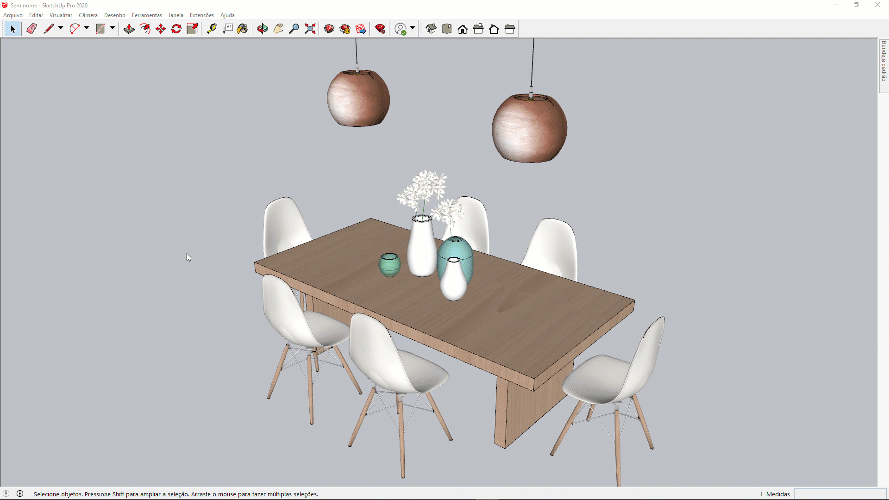889x500 pixels.
Task: Click the Zoom Extents tool
Action: [x=310, y=29]
